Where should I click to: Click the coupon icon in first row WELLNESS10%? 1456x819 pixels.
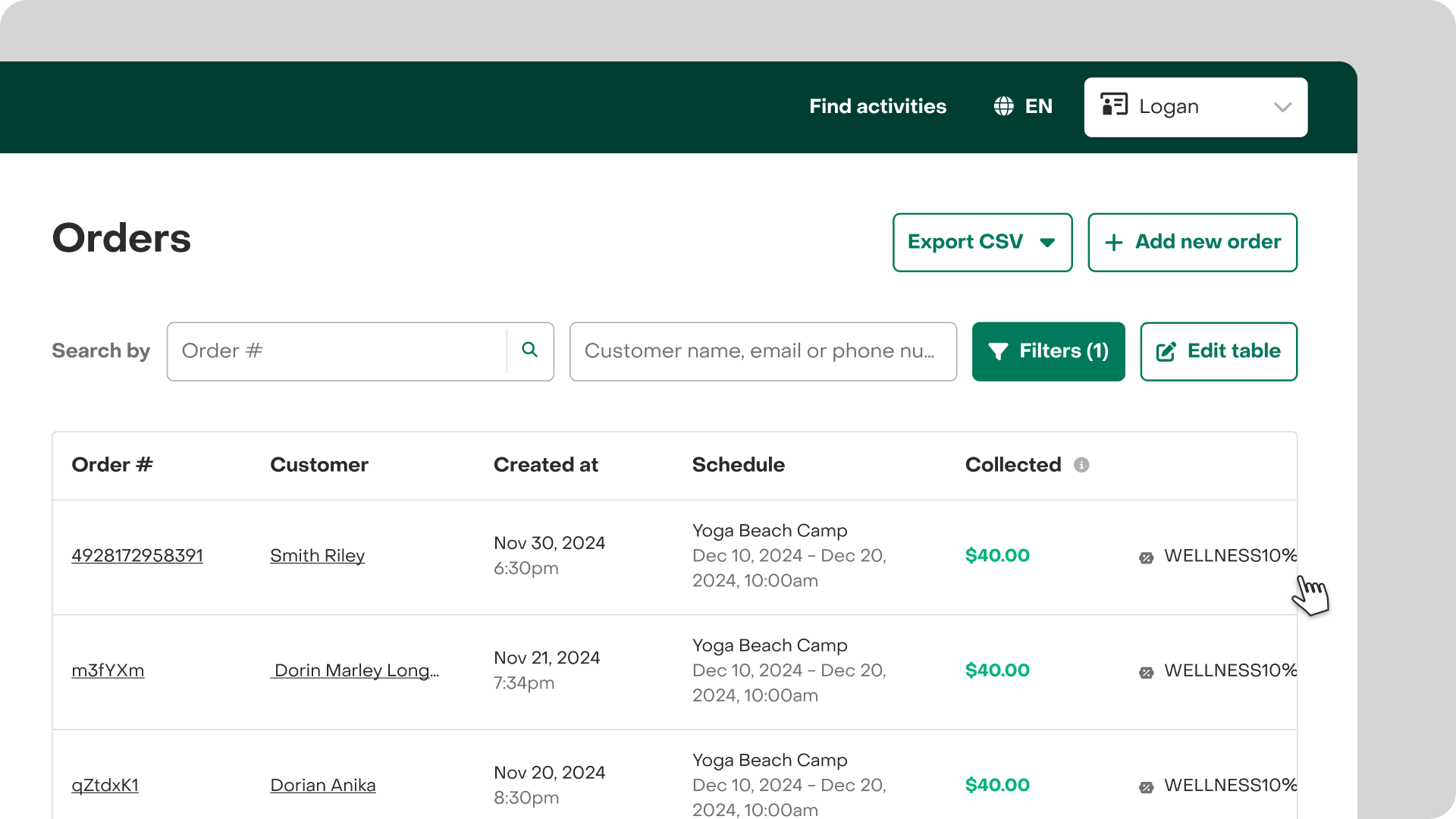1146,557
